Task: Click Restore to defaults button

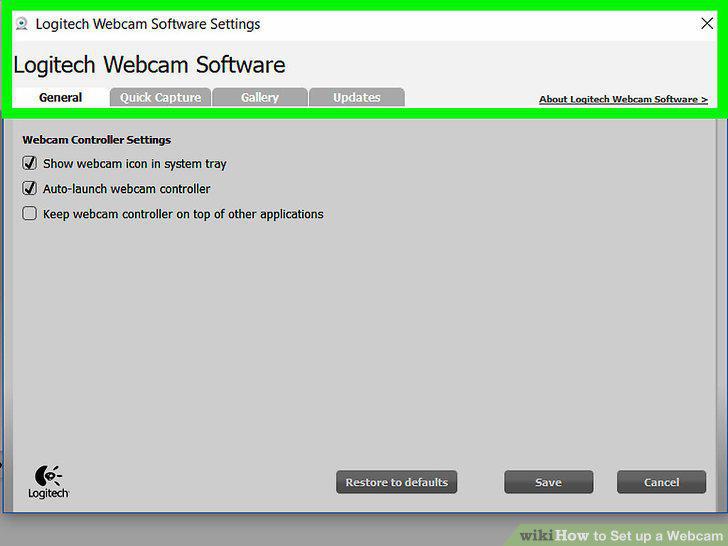Action: click(x=396, y=482)
